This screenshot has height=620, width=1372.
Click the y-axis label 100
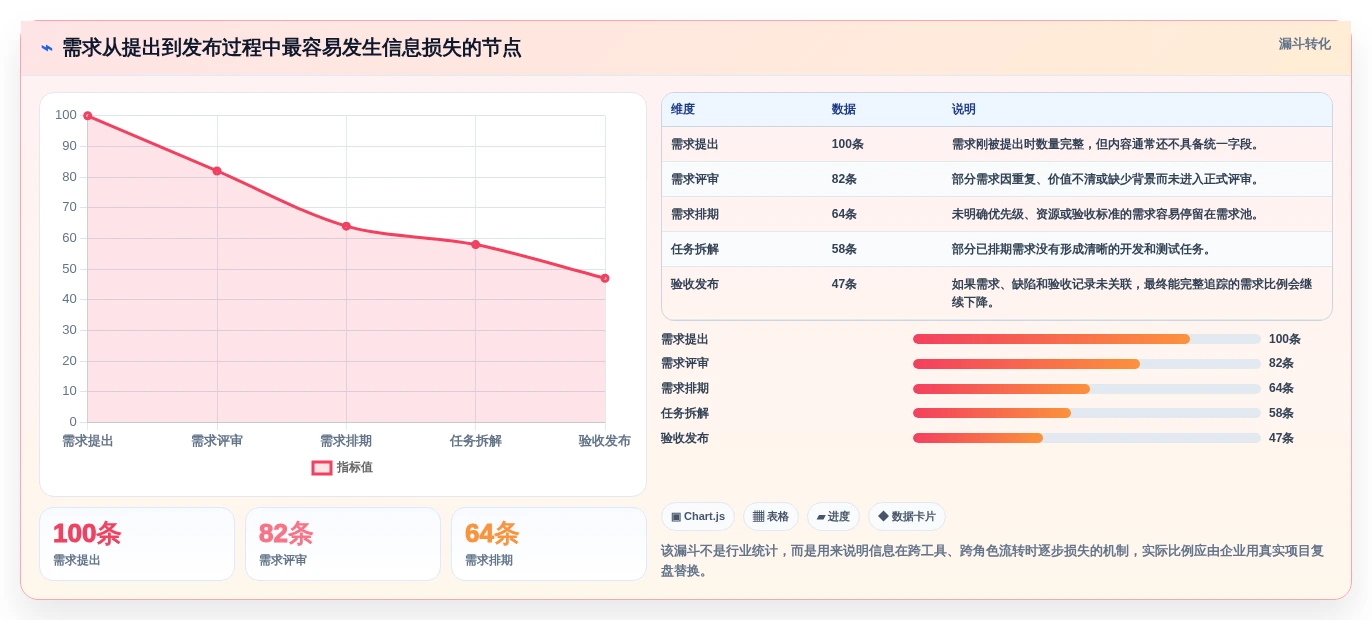(66, 115)
